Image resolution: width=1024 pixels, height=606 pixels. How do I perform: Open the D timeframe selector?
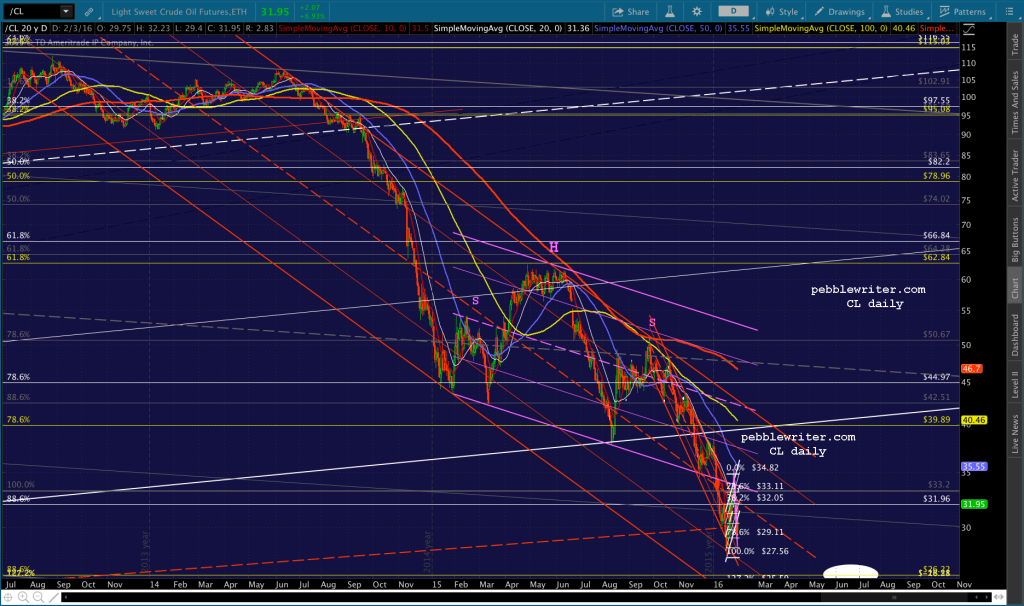[734, 11]
